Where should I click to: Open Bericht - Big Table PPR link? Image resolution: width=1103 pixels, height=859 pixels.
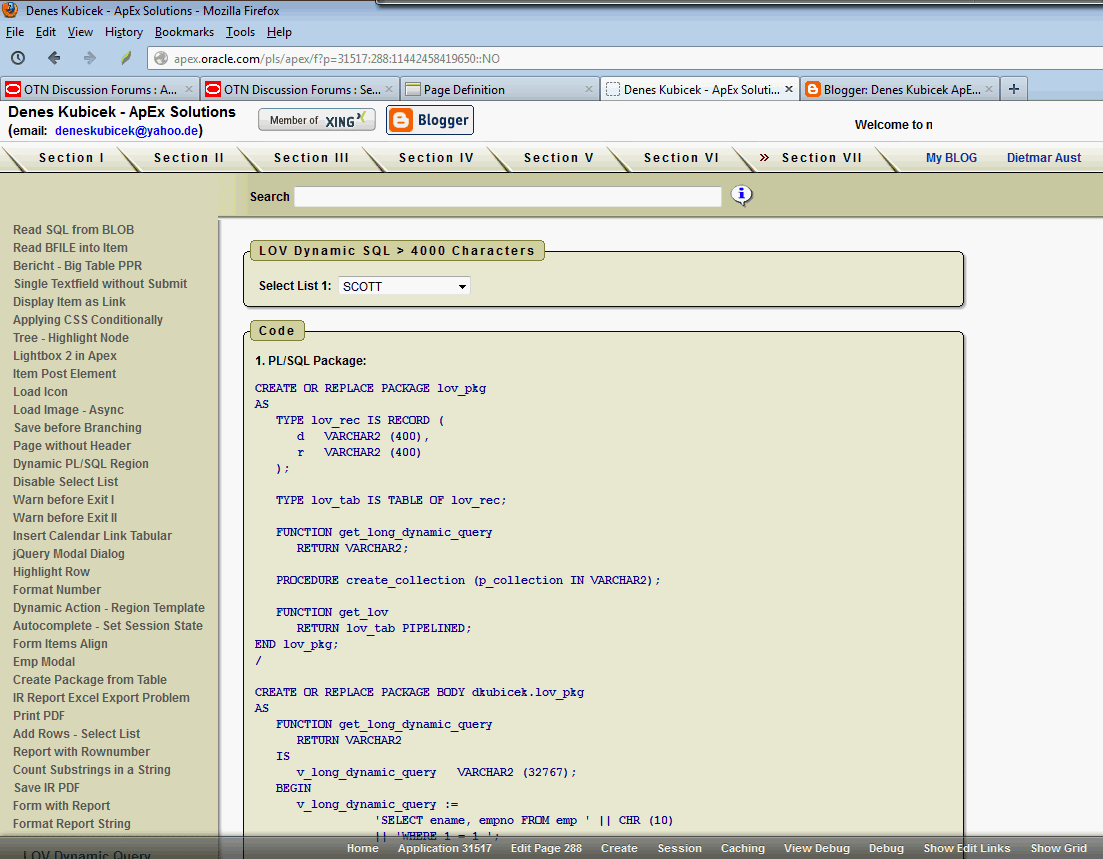(x=77, y=266)
